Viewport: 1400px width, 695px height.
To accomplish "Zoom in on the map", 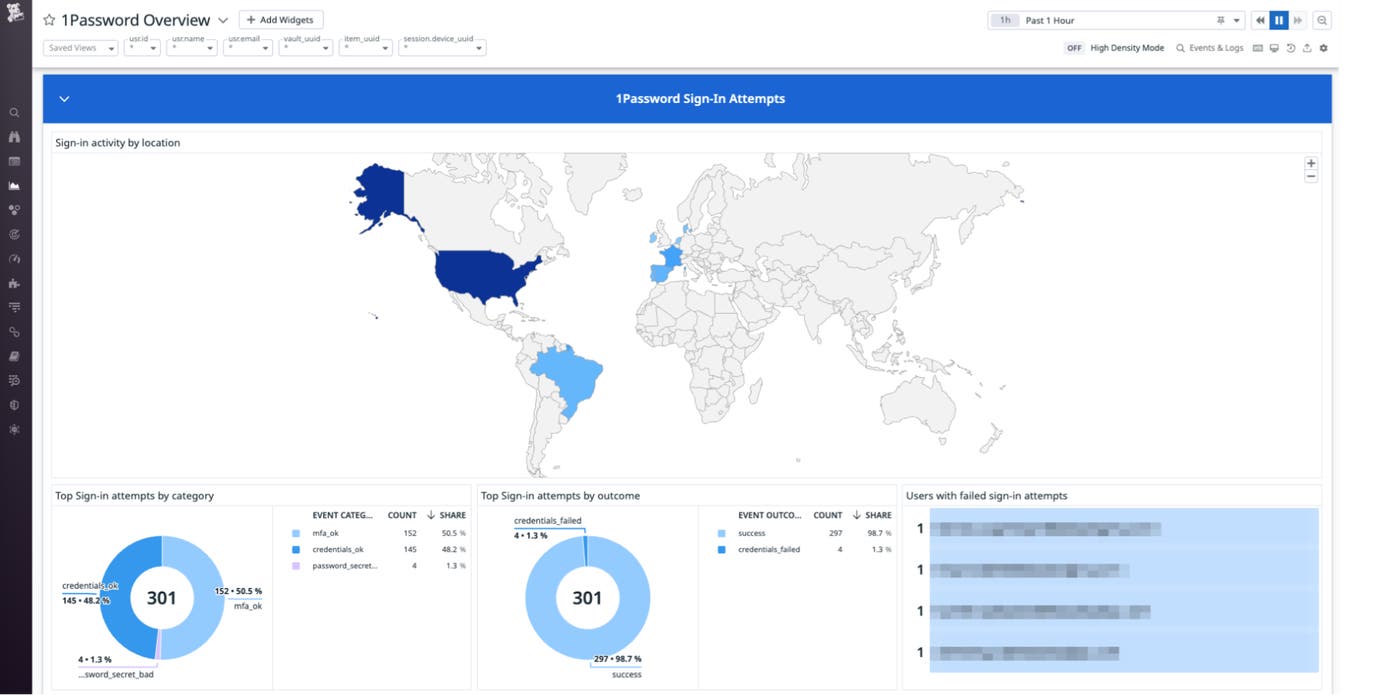I will (1311, 163).
